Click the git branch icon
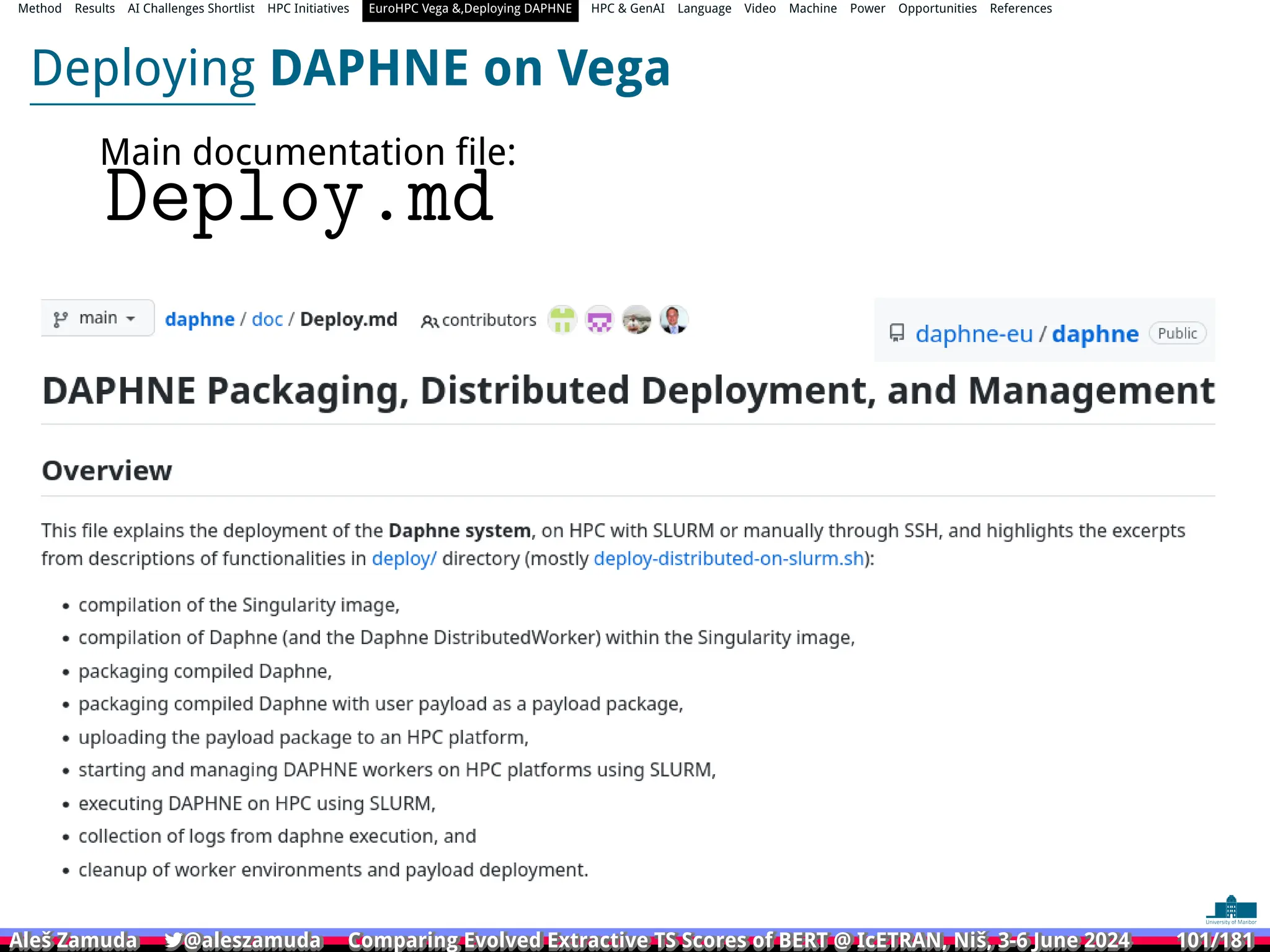The width and height of the screenshot is (1270, 952). [x=60, y=319]
